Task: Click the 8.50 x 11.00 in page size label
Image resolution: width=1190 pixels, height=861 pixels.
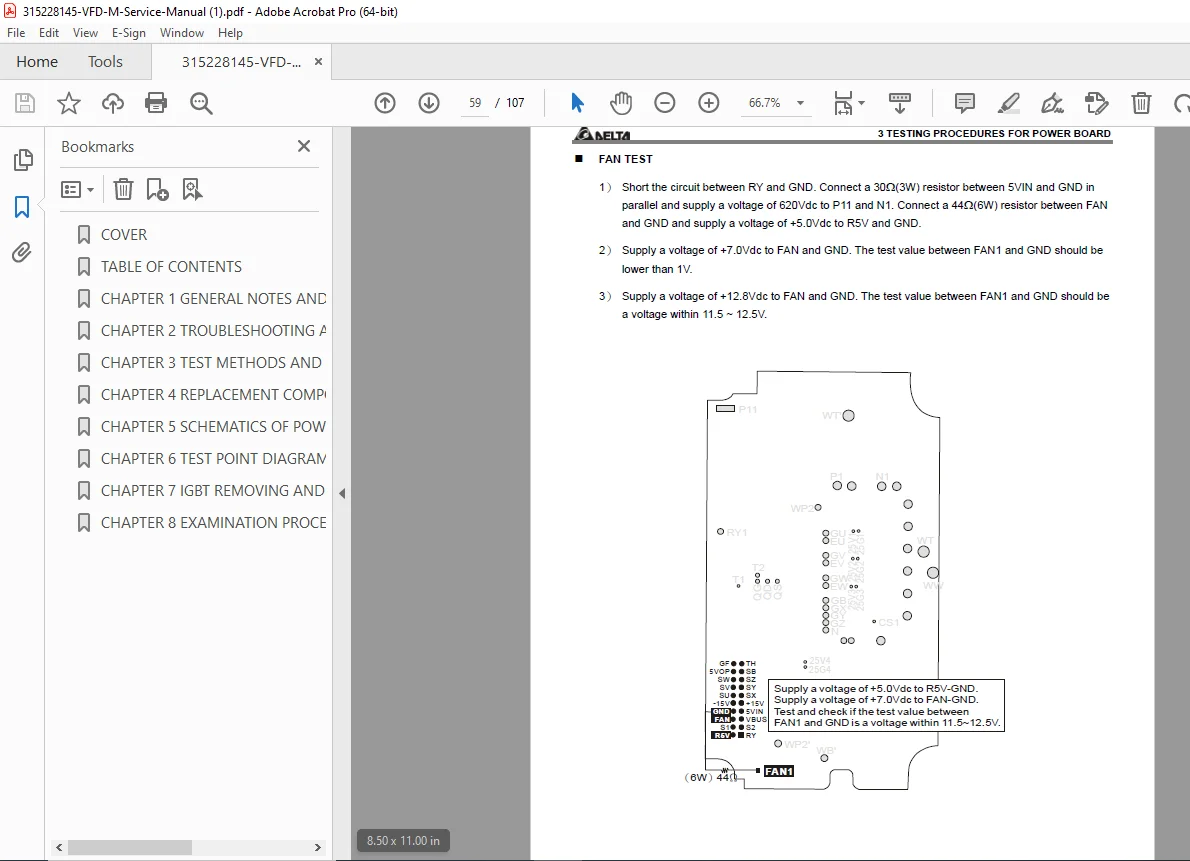Action: tap(403, 840)
